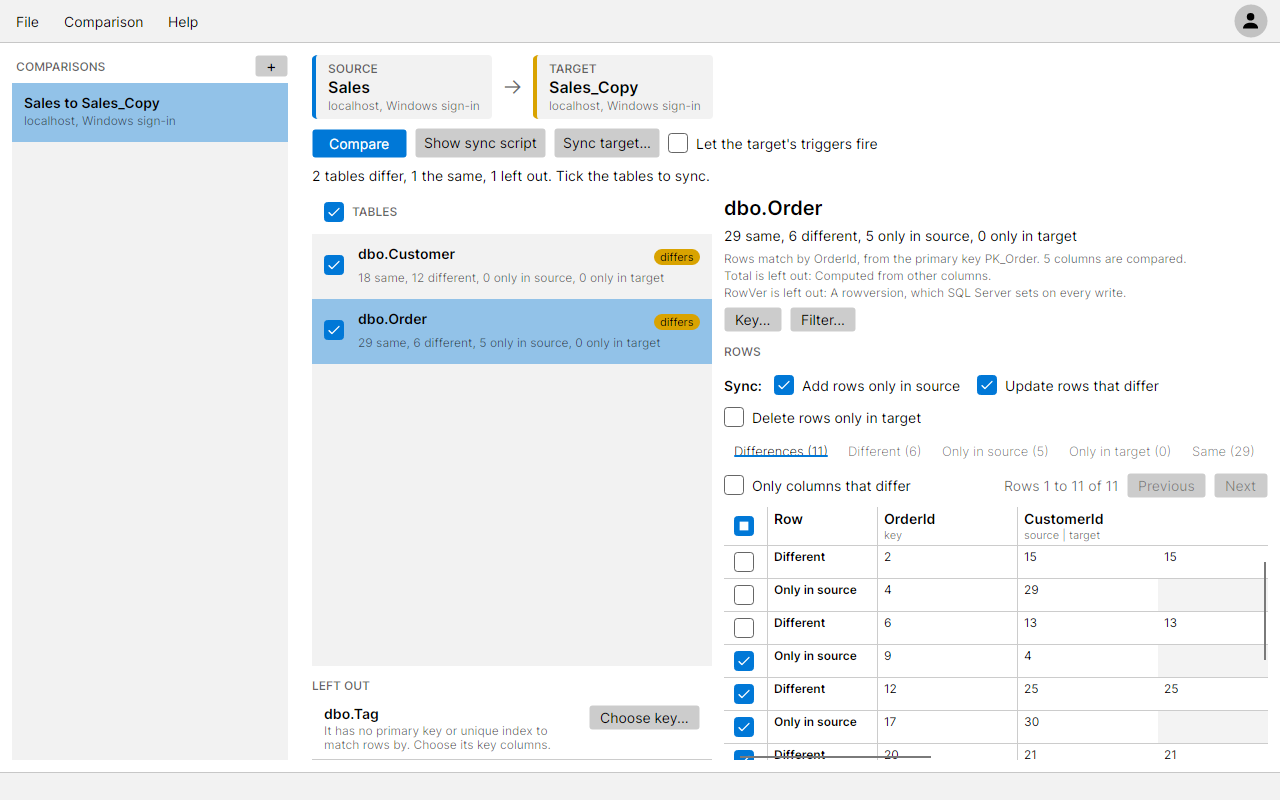This screenshot has height=800, width=1280.
Task: Open the File menu
Action: [x=28, y=22]
